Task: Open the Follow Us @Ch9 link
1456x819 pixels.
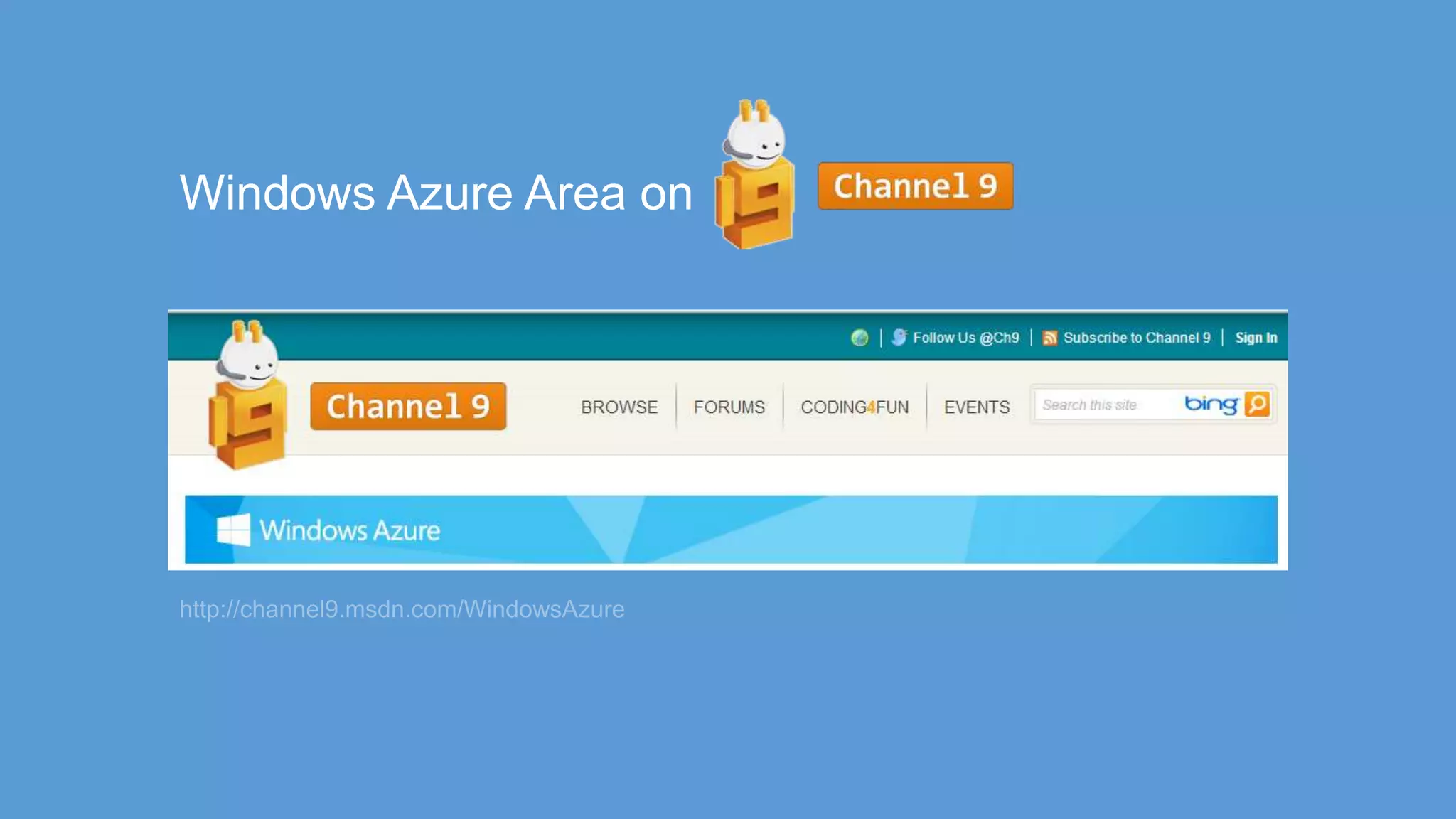Action: [x=966, y=338]
